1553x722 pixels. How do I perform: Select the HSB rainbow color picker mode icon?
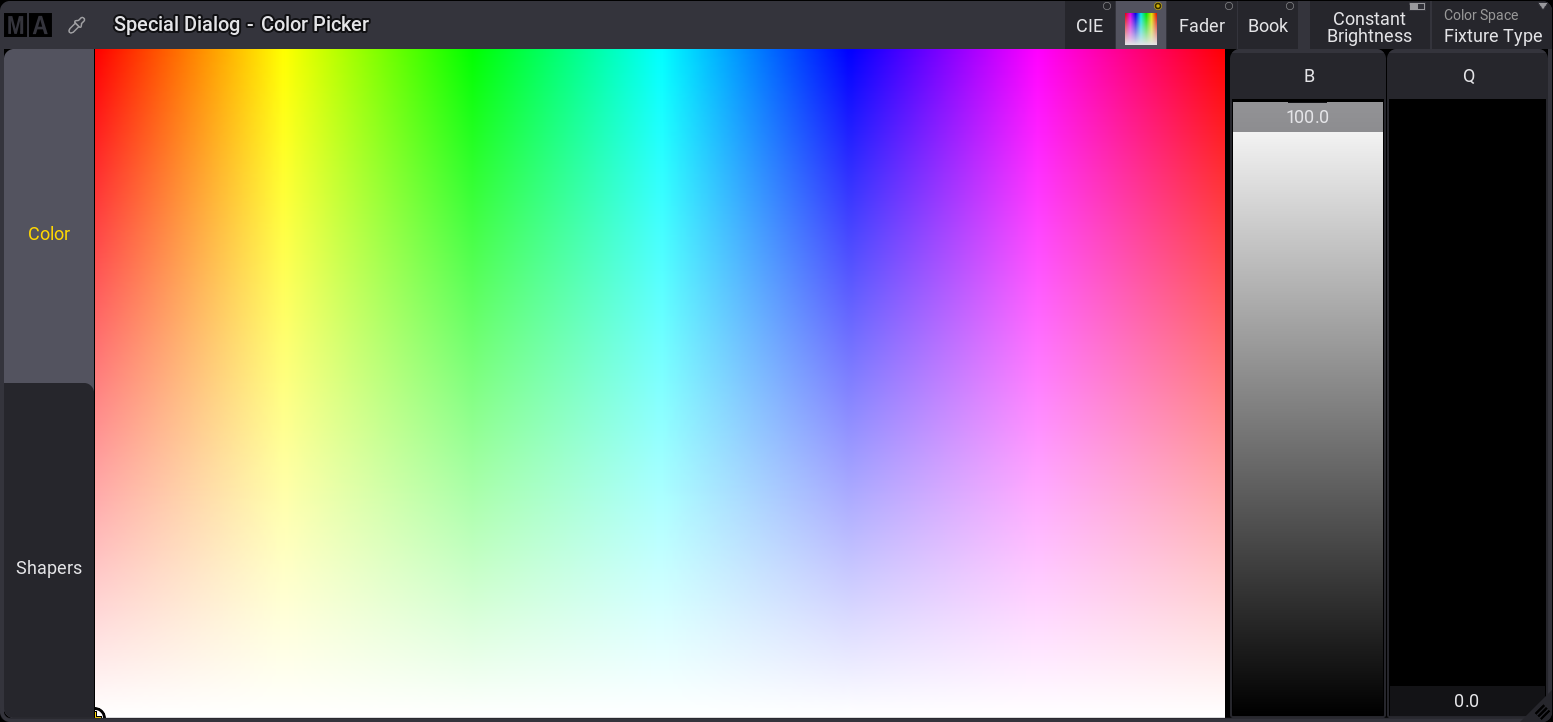1141,25
